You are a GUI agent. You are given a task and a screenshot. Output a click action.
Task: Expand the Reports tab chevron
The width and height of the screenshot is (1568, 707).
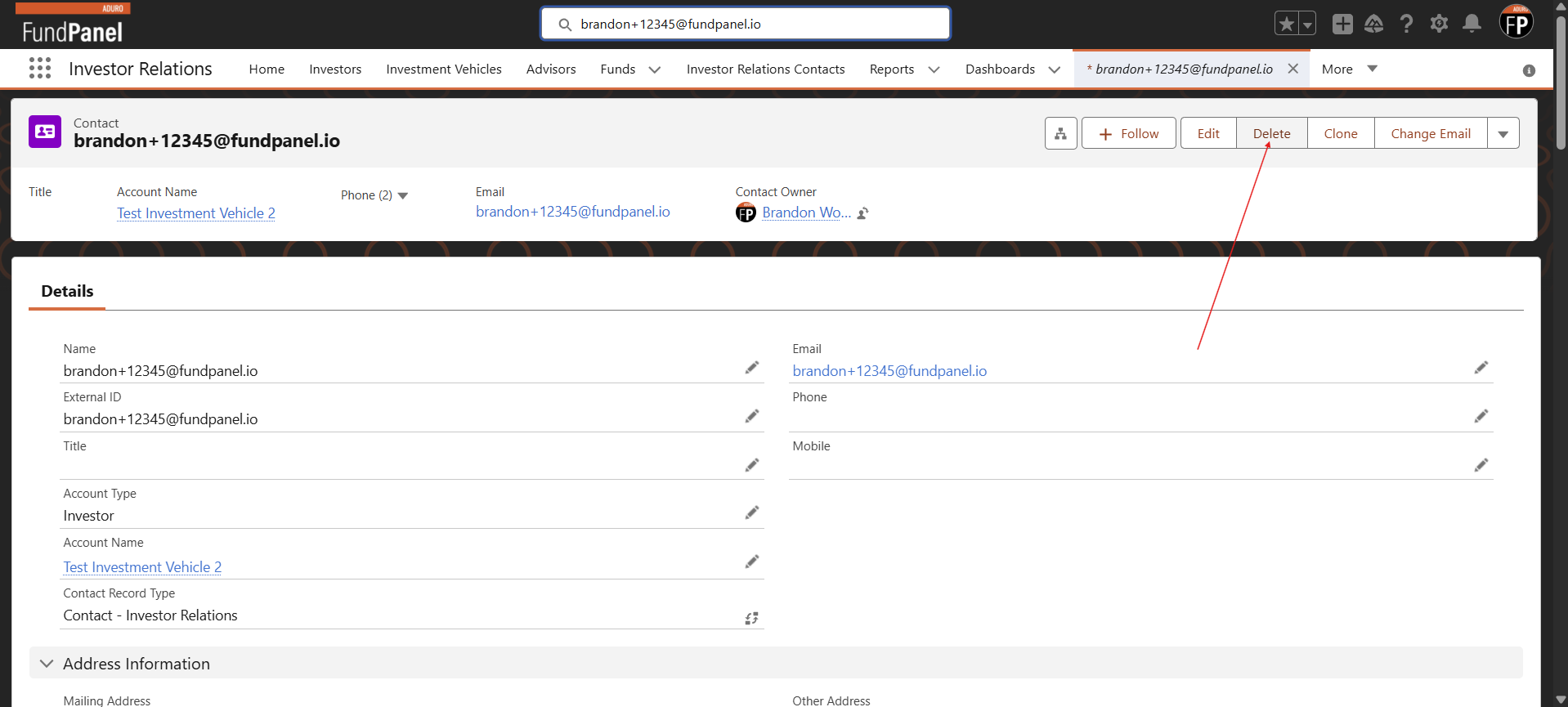coord(934,69)
